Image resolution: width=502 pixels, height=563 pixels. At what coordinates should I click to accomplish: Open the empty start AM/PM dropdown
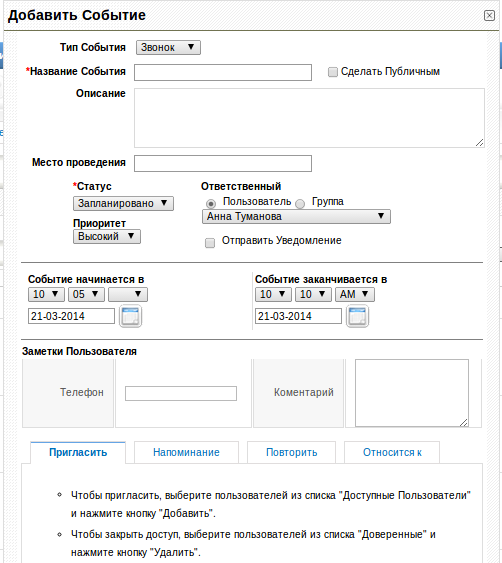(x=128, y=294)
